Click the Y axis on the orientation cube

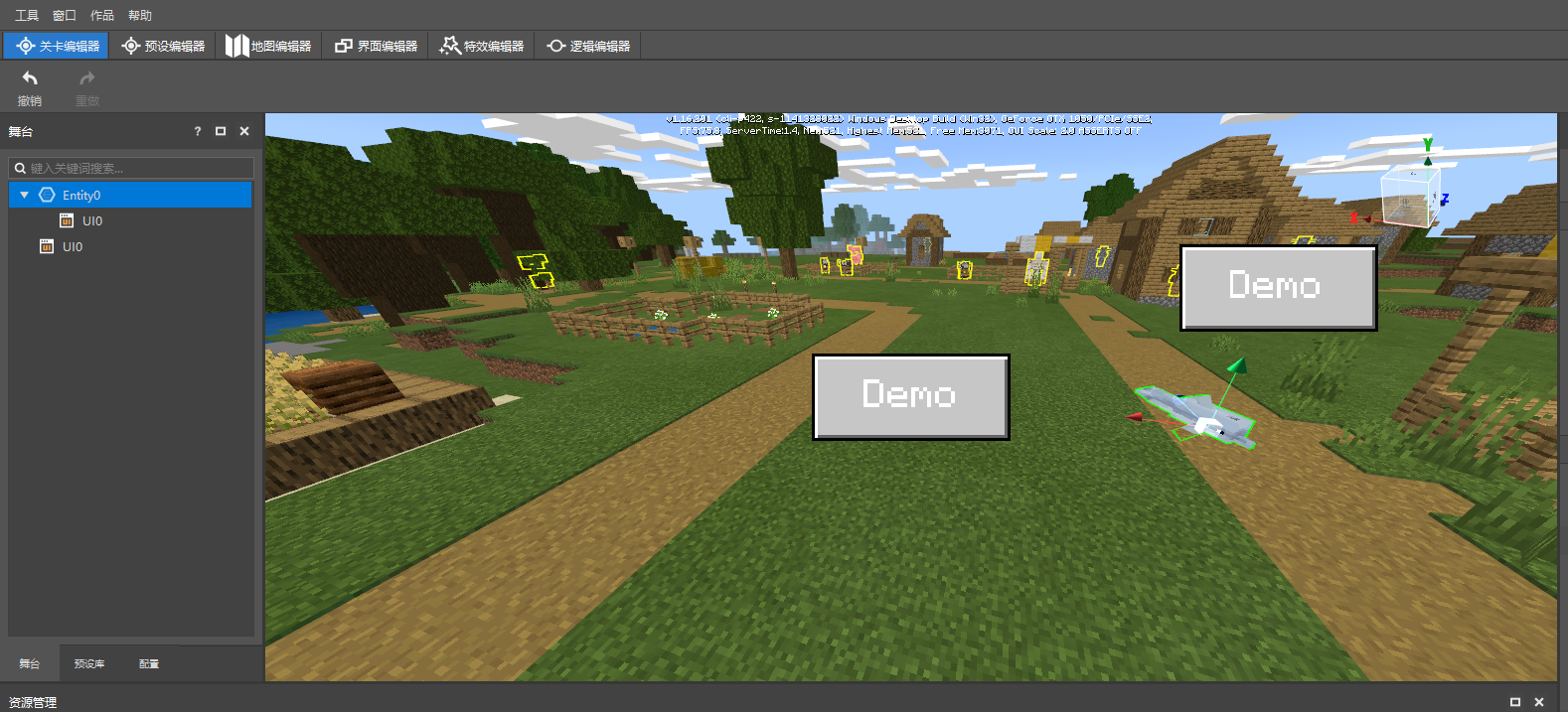coord(1428,146)
